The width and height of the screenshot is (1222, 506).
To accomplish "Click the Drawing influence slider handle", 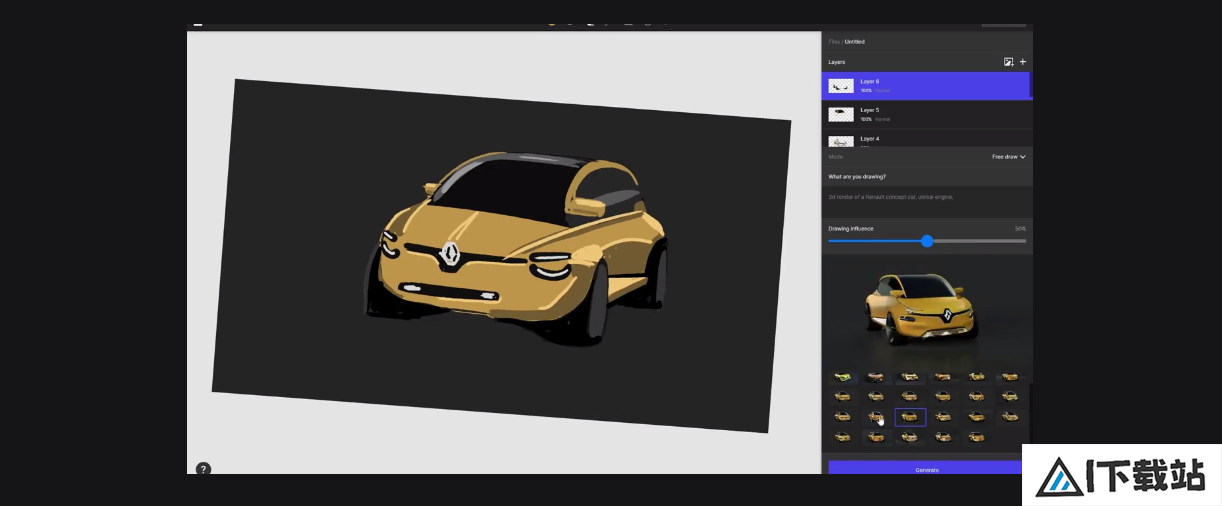I will (927, 241).
